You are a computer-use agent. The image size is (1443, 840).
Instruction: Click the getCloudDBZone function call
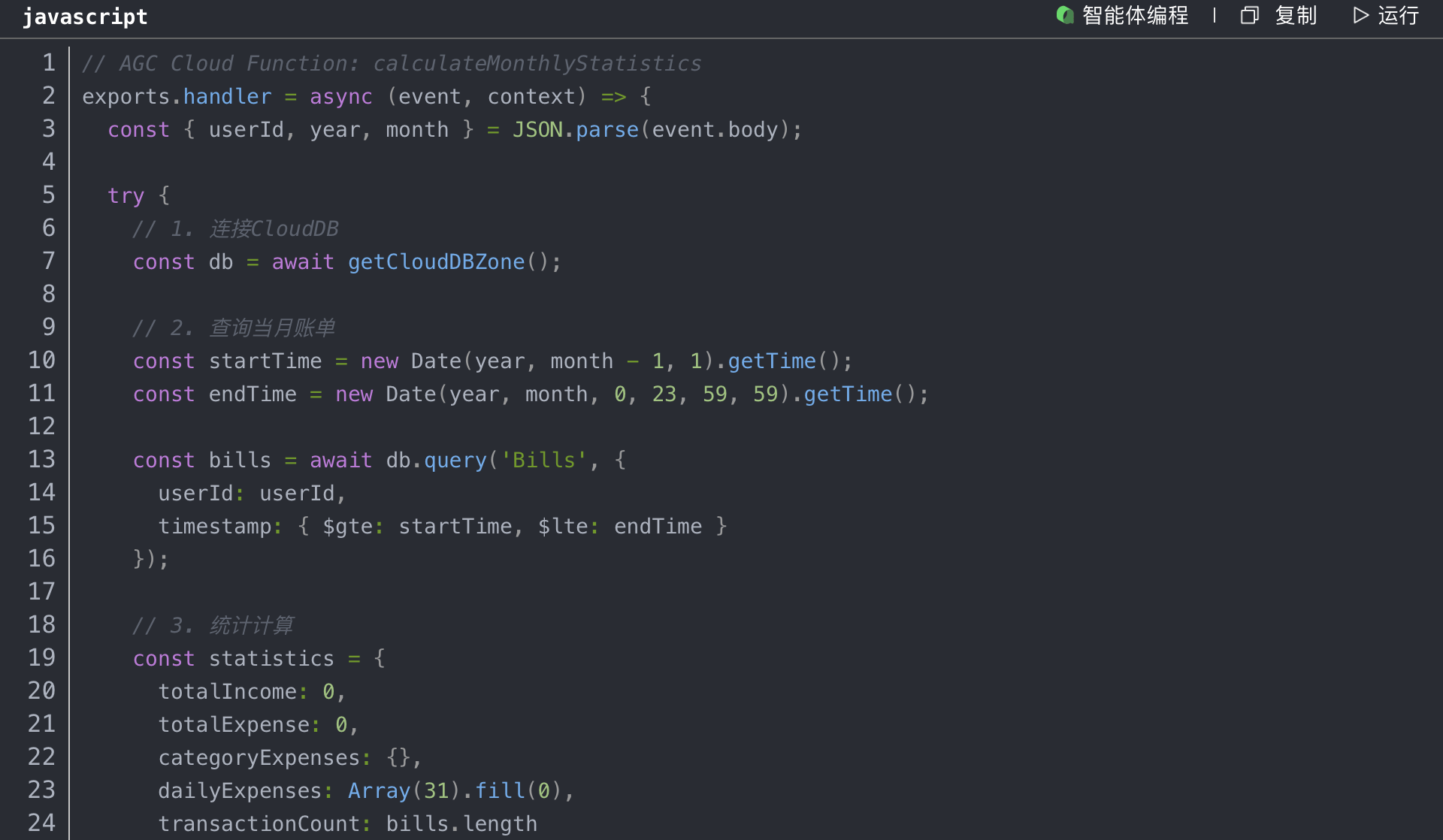pos(436,261)
